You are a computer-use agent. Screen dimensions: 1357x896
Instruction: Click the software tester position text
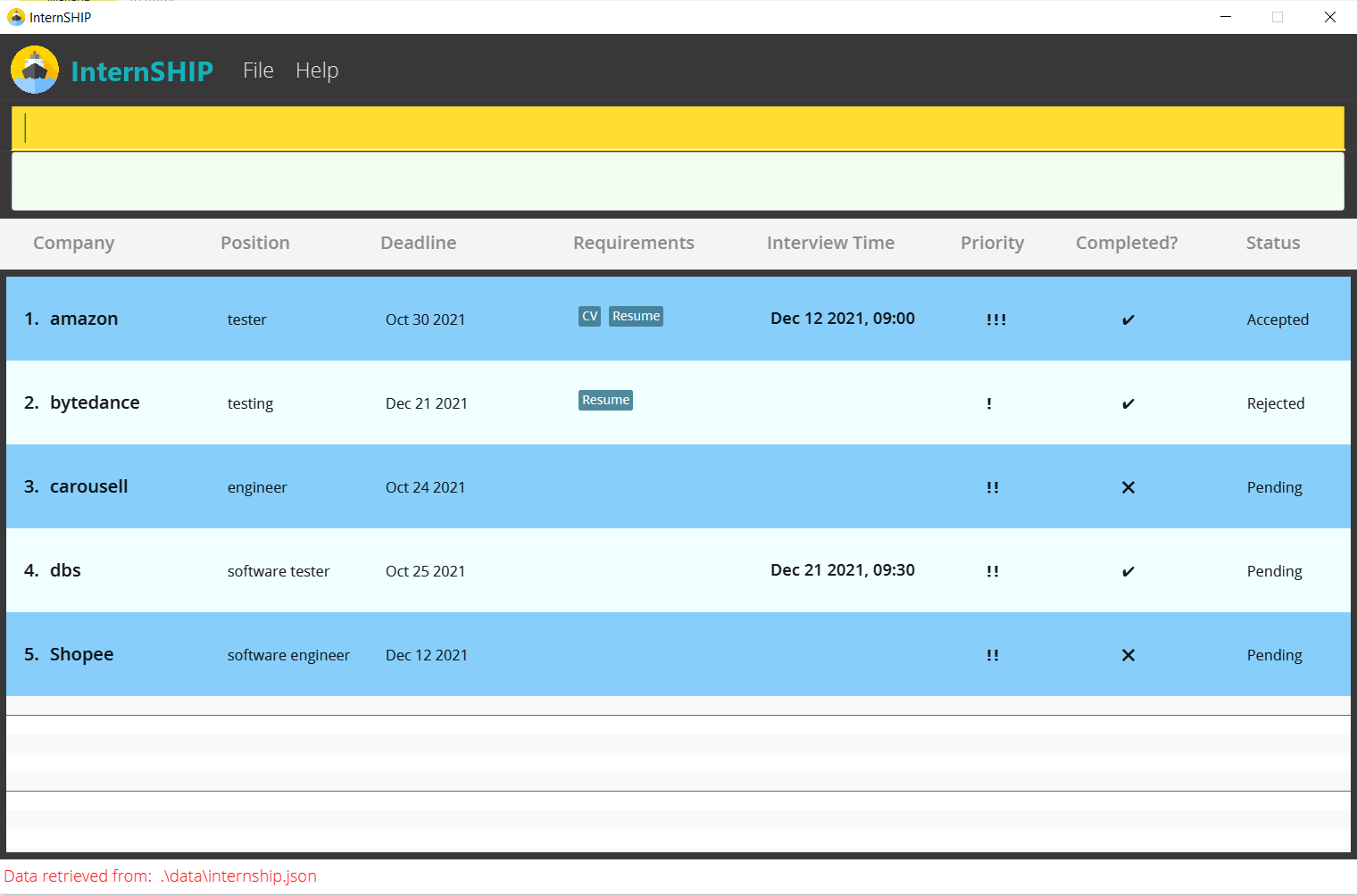pos(279,571)
